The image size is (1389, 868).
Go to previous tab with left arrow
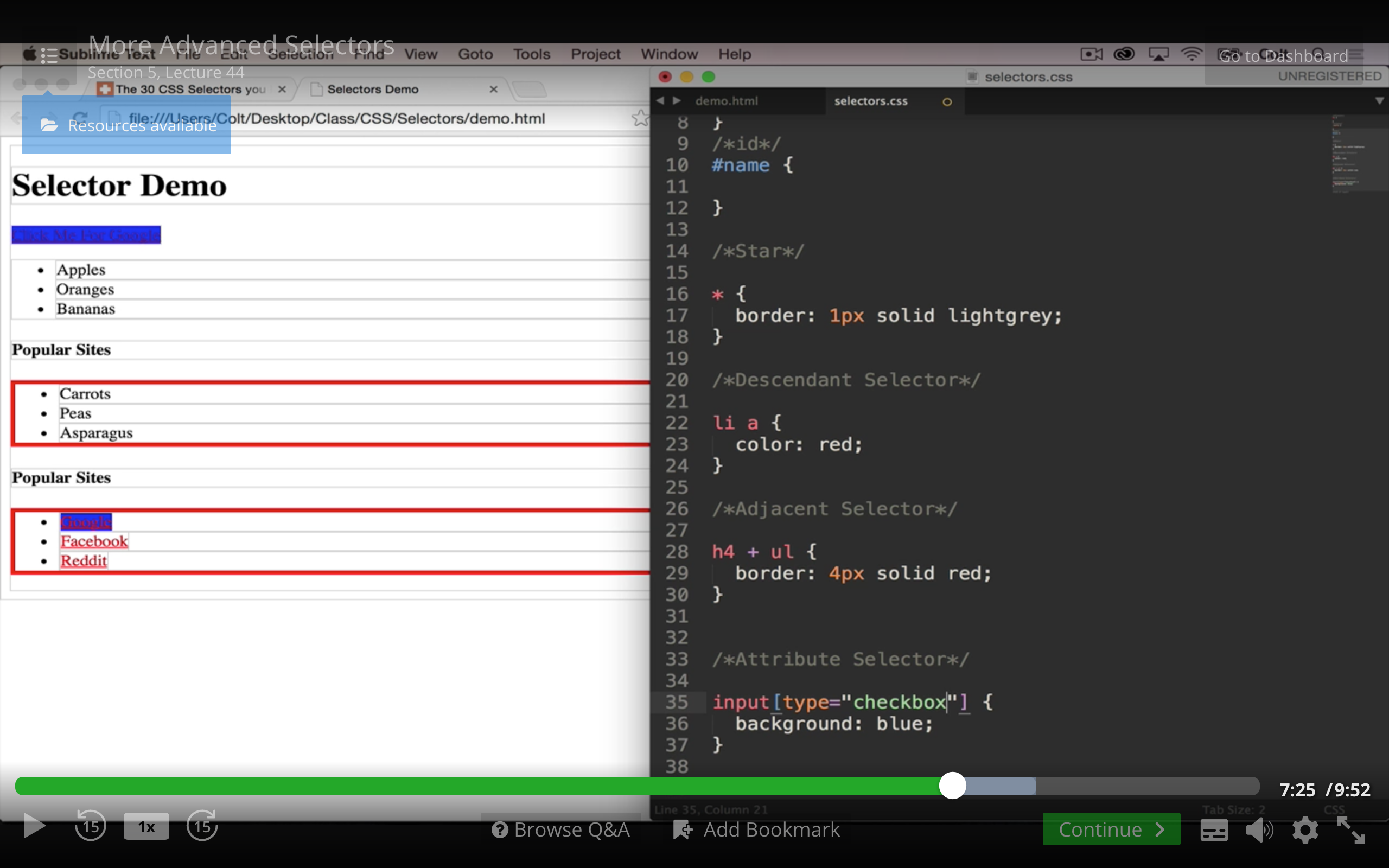tap(660, 100)
